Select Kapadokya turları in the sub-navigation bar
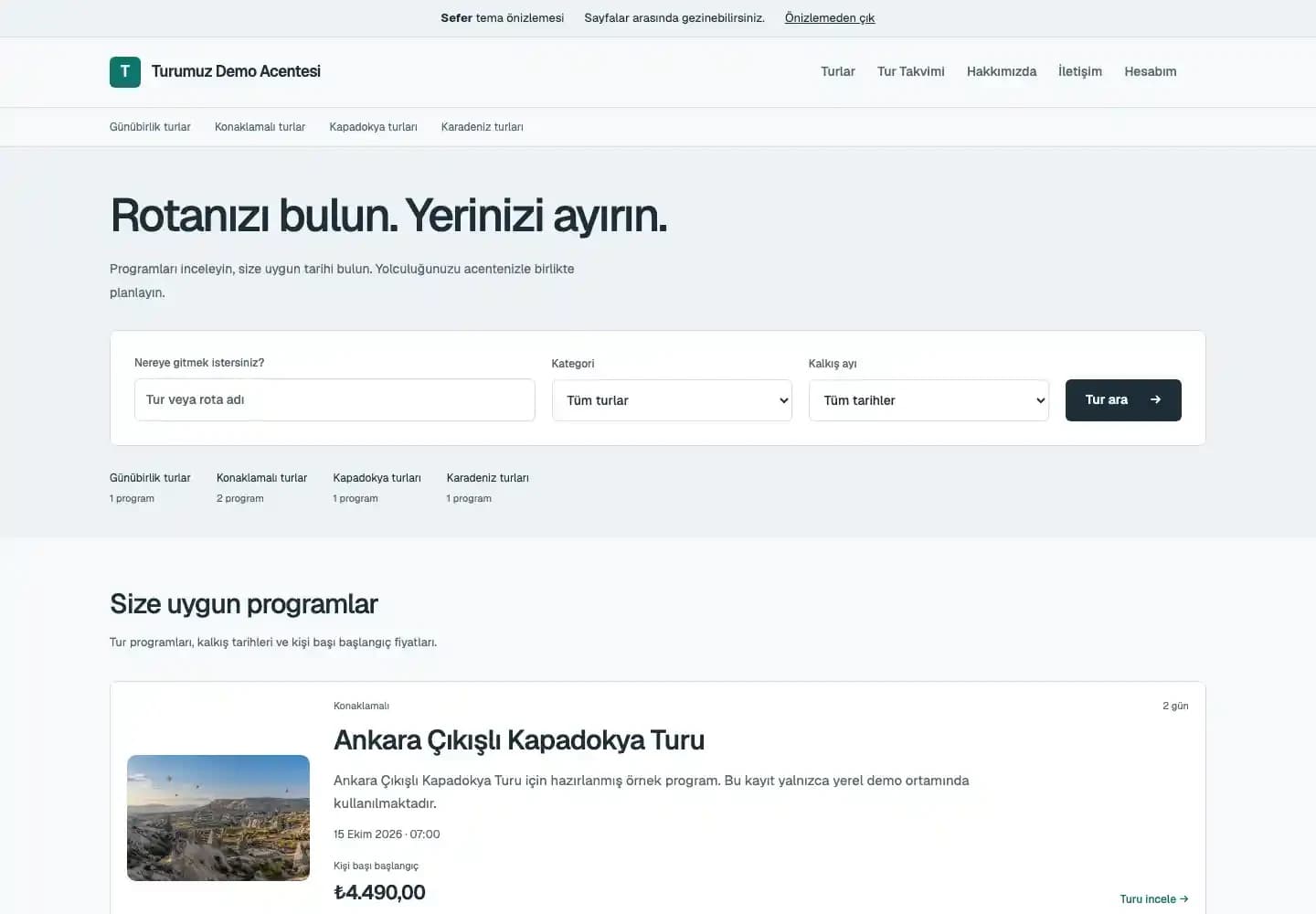 coord(373,127)
